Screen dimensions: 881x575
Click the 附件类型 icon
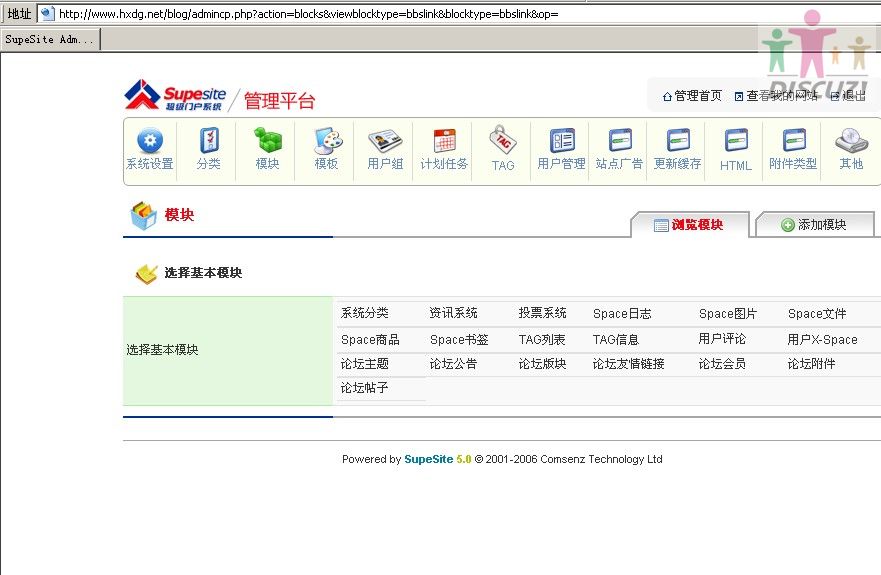tap(794, 141)
